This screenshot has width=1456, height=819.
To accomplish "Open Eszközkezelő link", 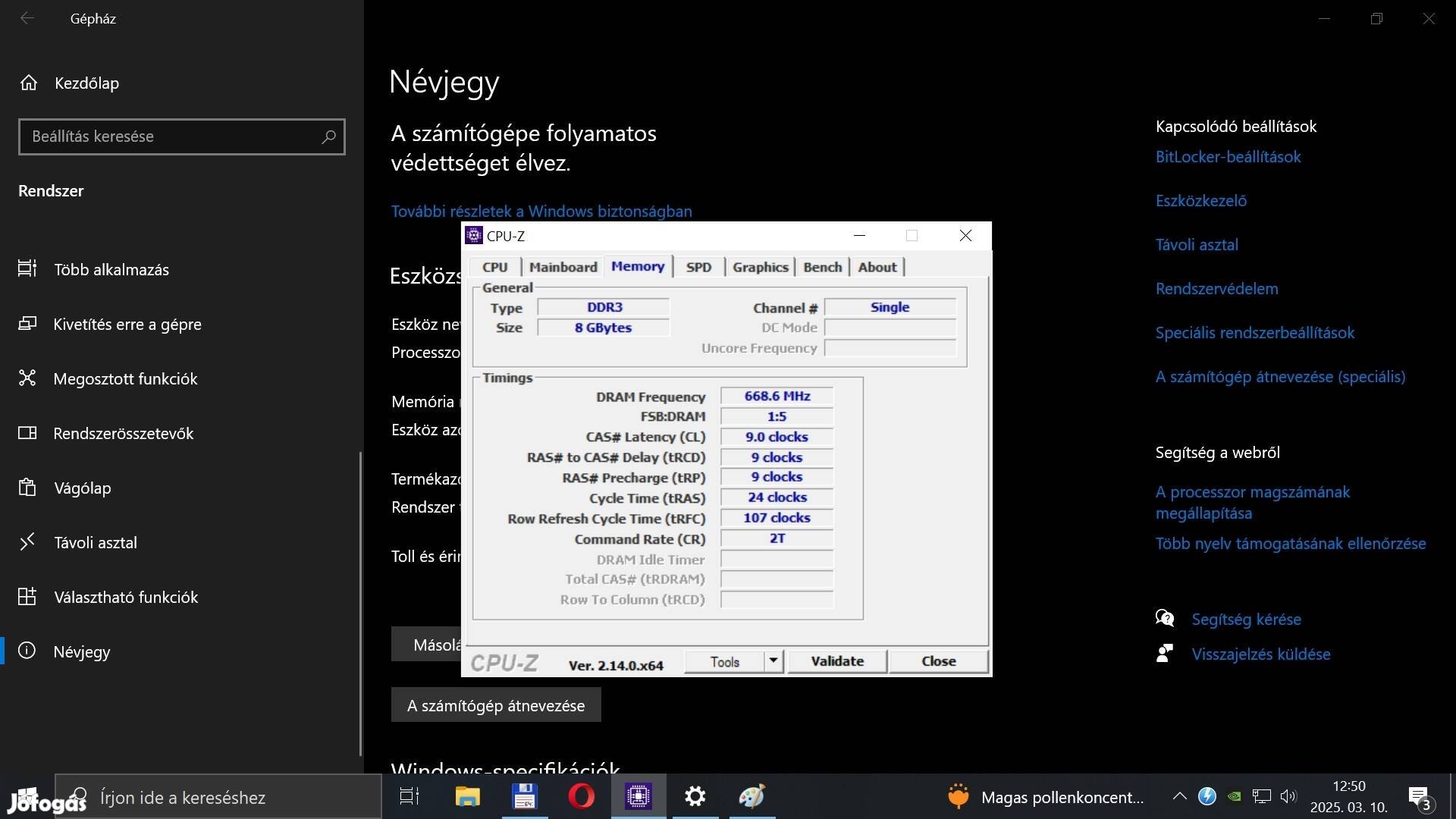I will coord(1201,200).
